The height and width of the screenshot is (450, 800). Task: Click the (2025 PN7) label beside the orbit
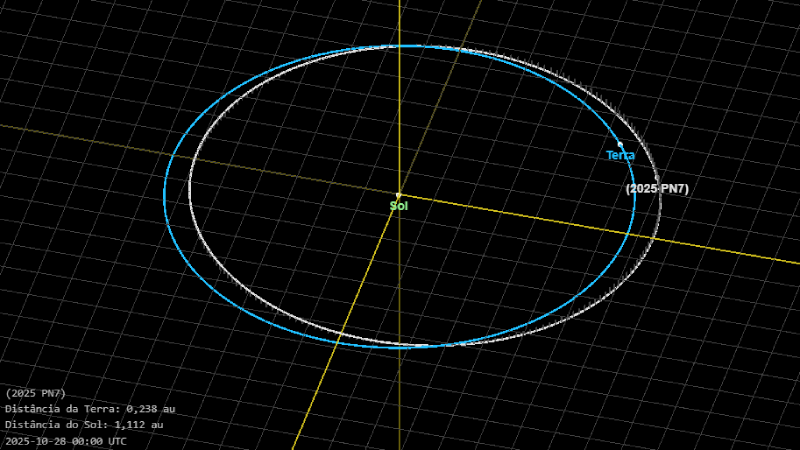pos(657,189)
